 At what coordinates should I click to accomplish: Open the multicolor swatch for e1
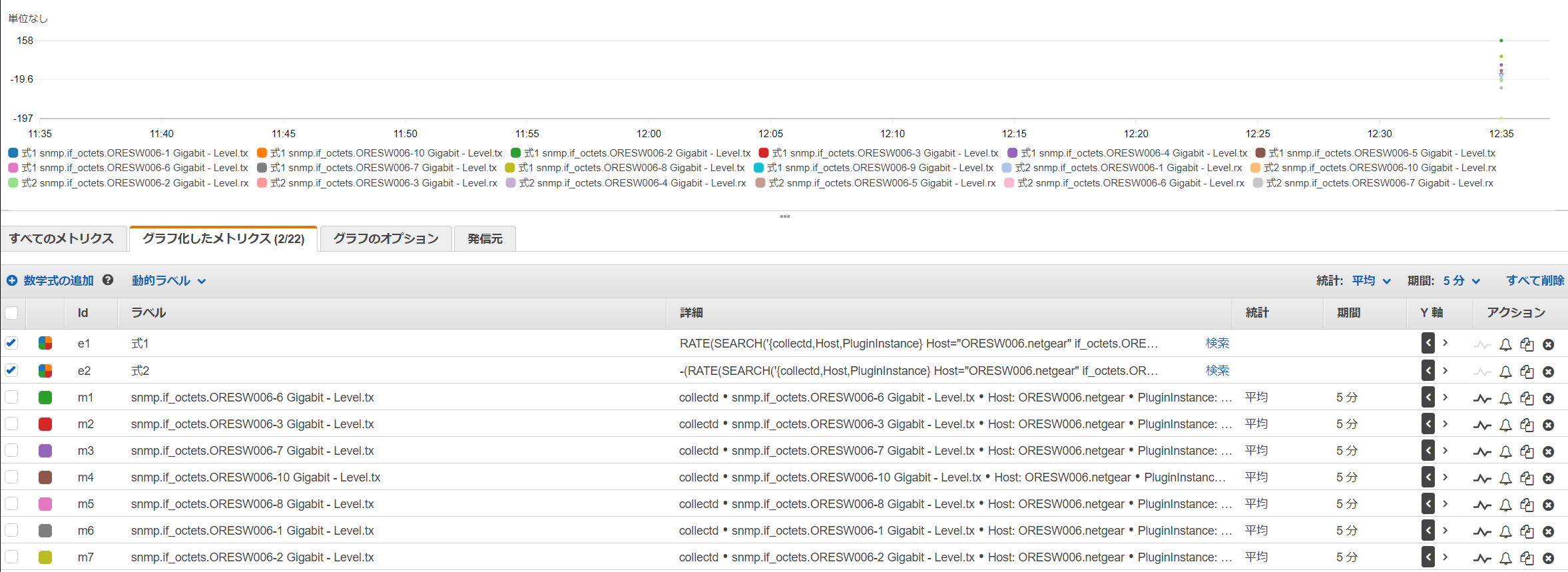[x=45, y=343]
